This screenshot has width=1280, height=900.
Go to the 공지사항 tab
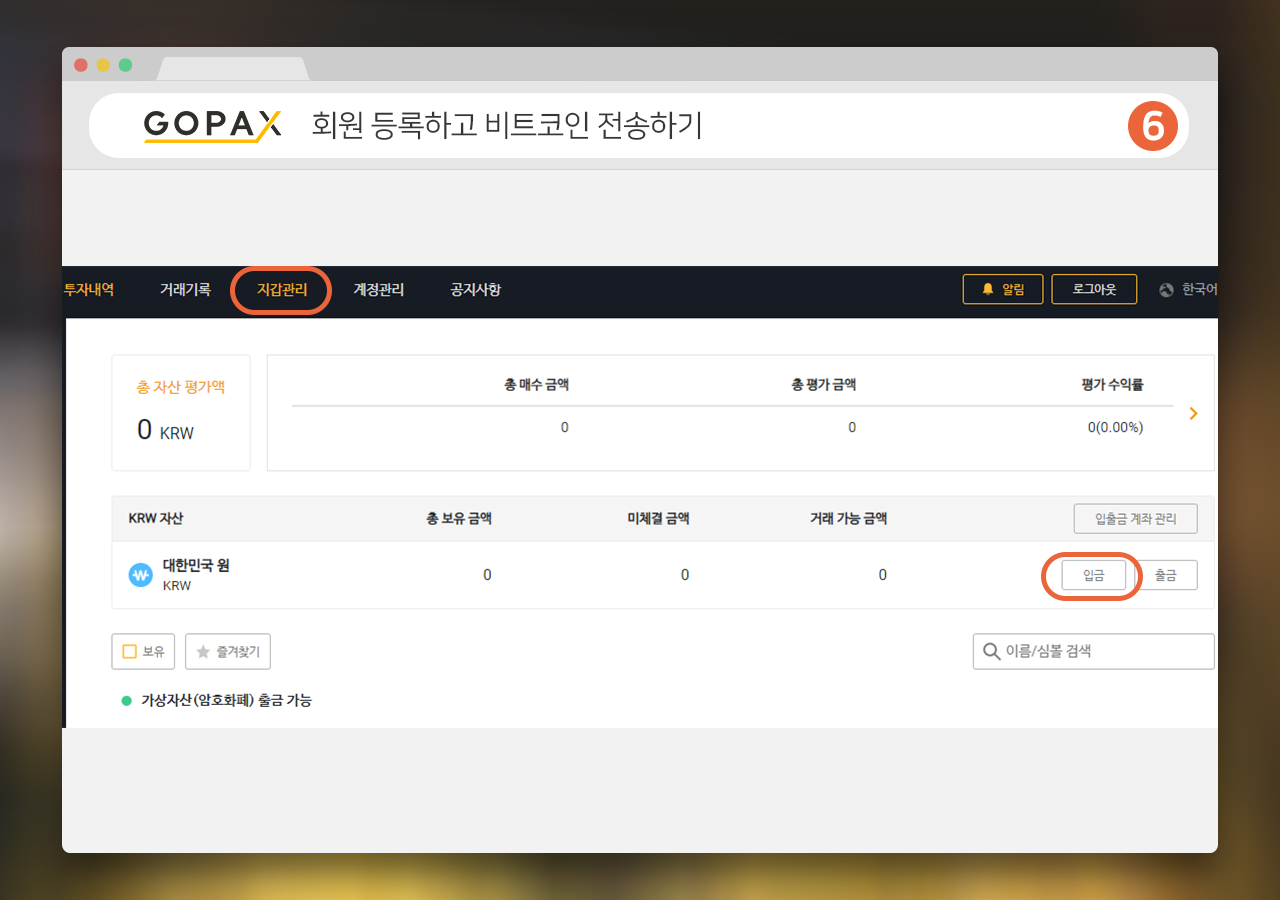click(475, 290)
